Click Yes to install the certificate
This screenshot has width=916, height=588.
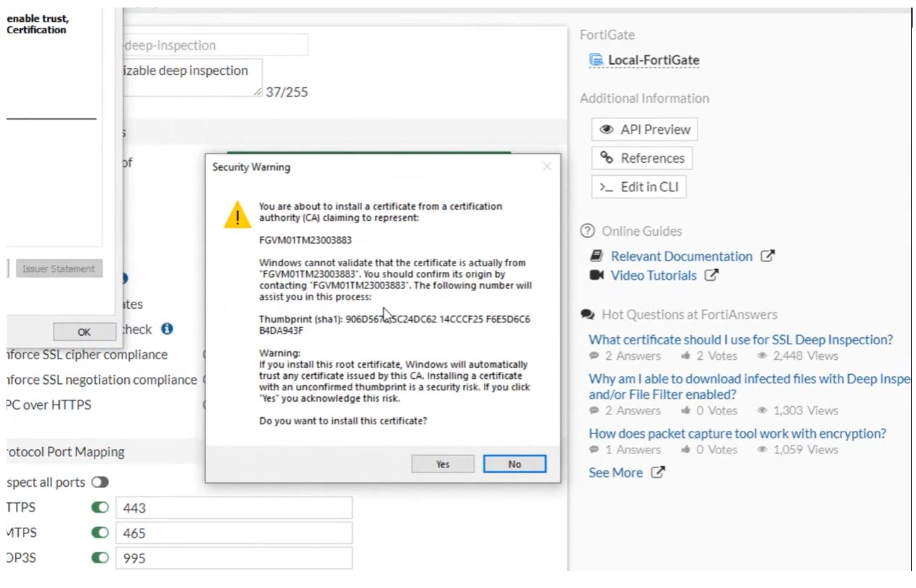click(443, 464)
